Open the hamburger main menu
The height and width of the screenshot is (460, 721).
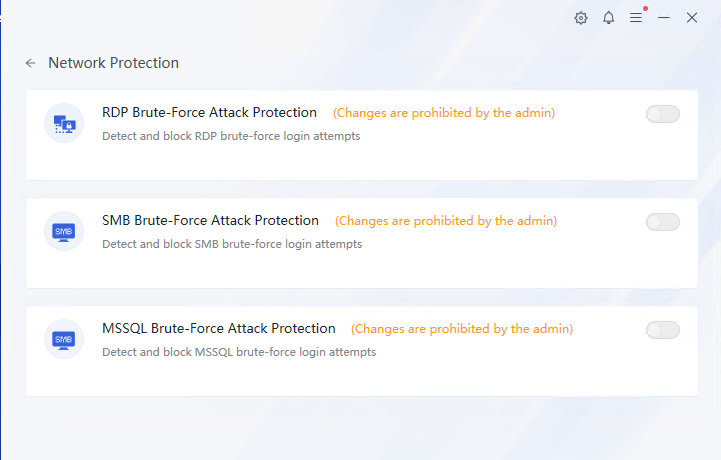click(636, 18)
